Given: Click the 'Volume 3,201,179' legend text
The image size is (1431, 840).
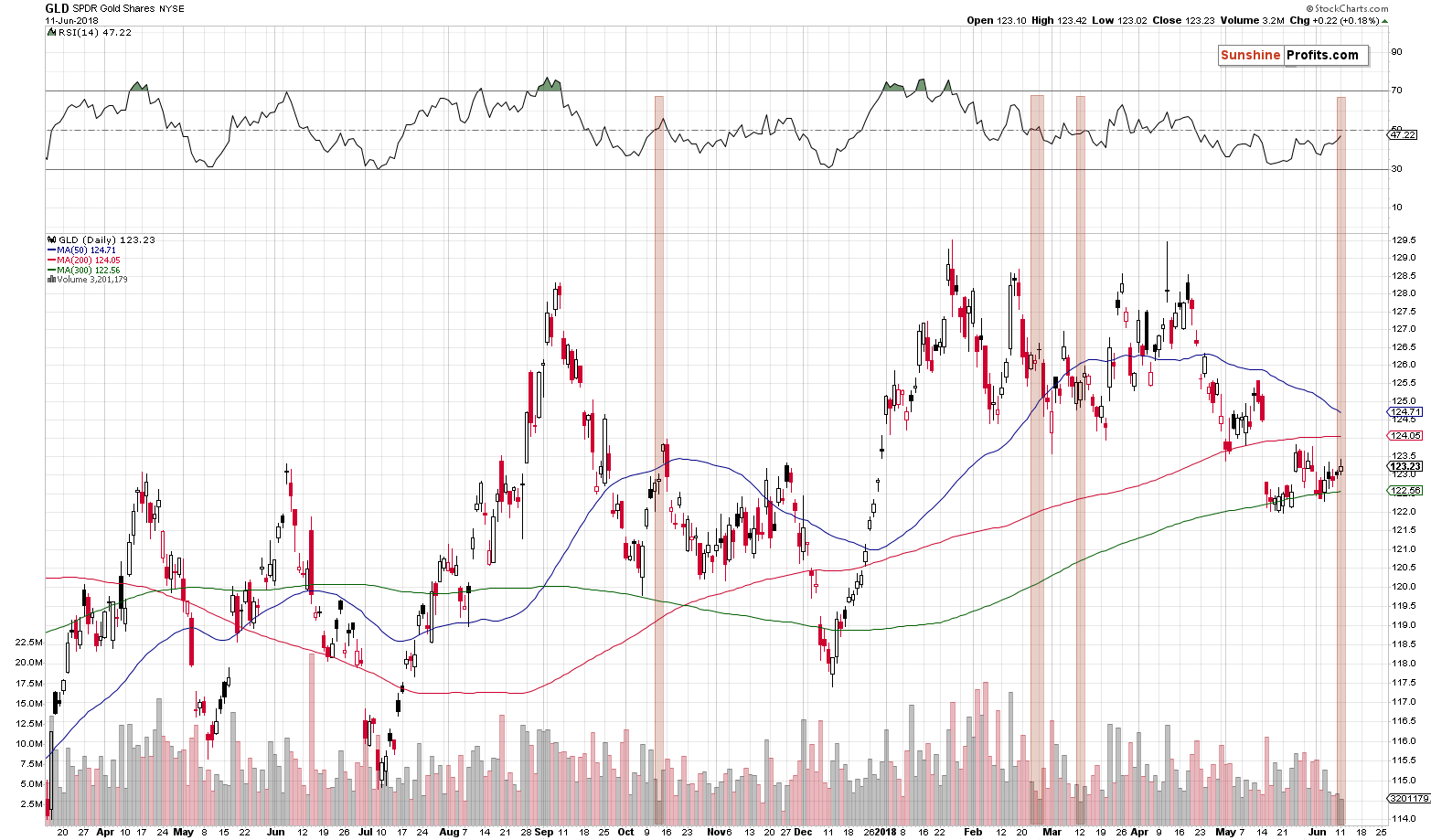Looking at the screenshot, I should (x=91, y=280).
